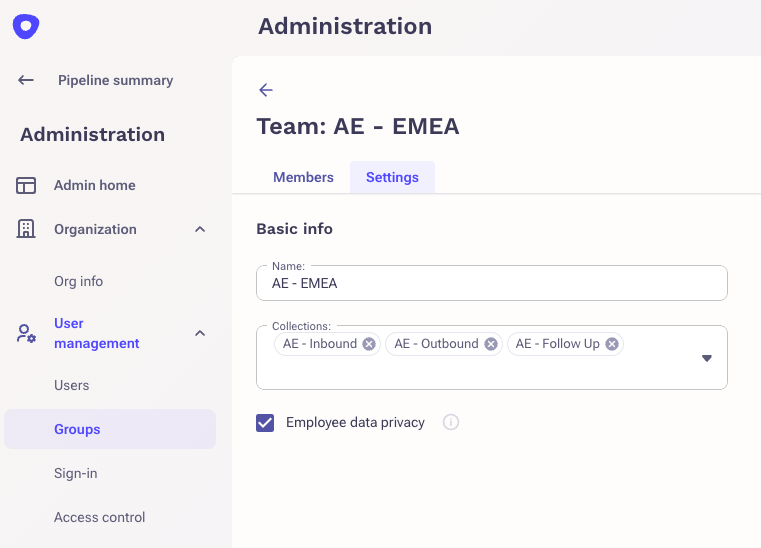
Task: Collapse the Organization section chevron
Action: coord(200,229)
